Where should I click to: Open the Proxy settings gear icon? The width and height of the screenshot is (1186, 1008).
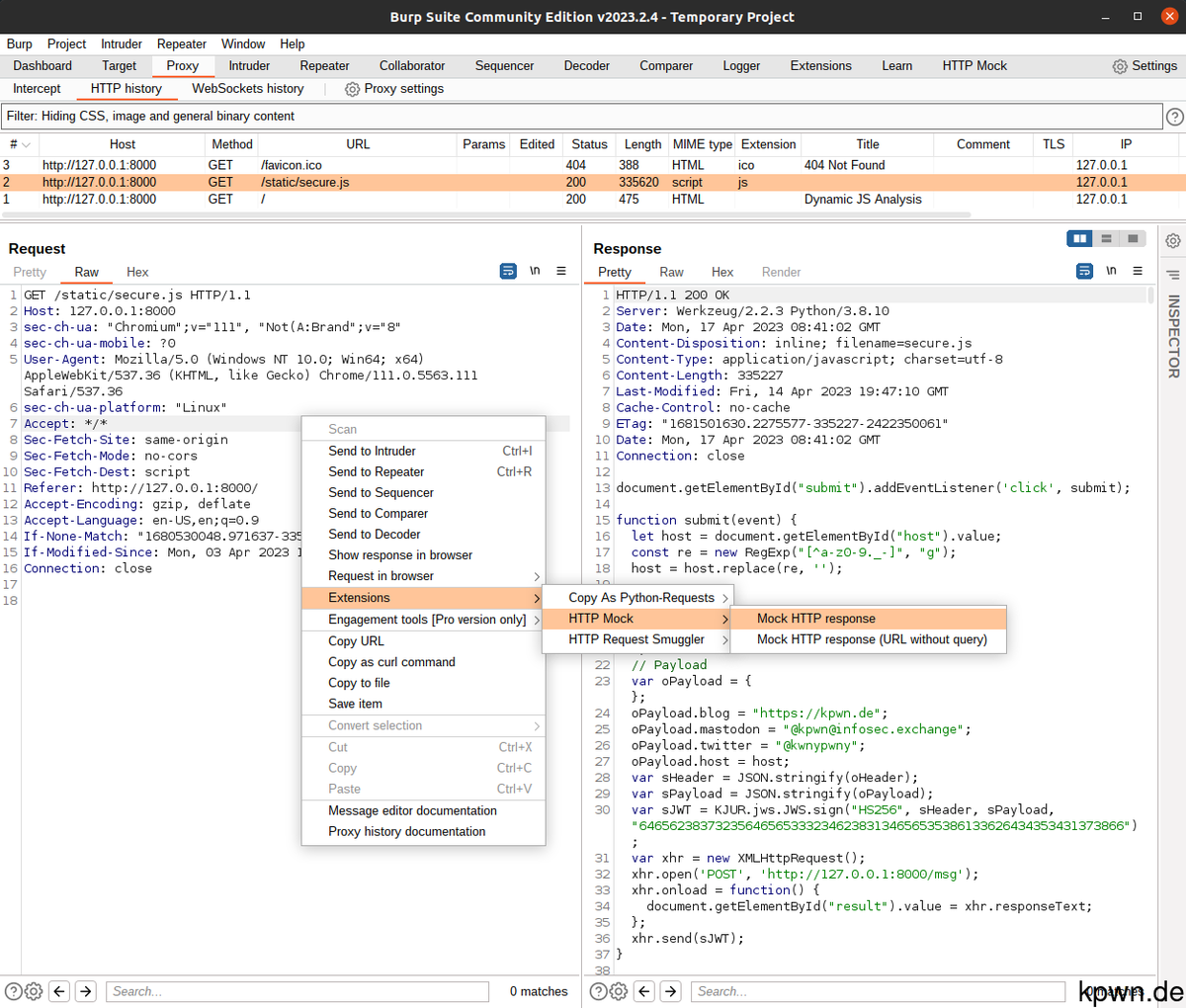351,89
